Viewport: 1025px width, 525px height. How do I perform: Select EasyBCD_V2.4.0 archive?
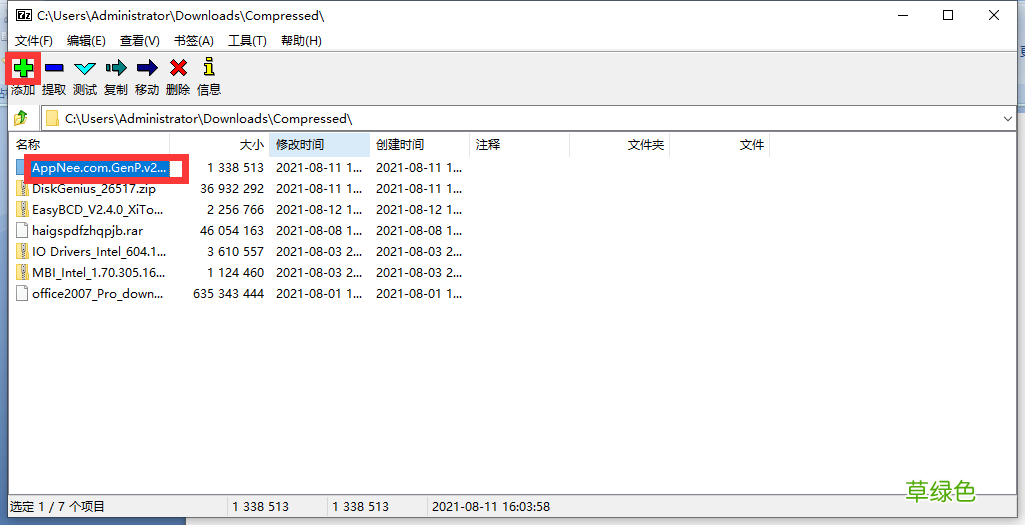point(97,210)
